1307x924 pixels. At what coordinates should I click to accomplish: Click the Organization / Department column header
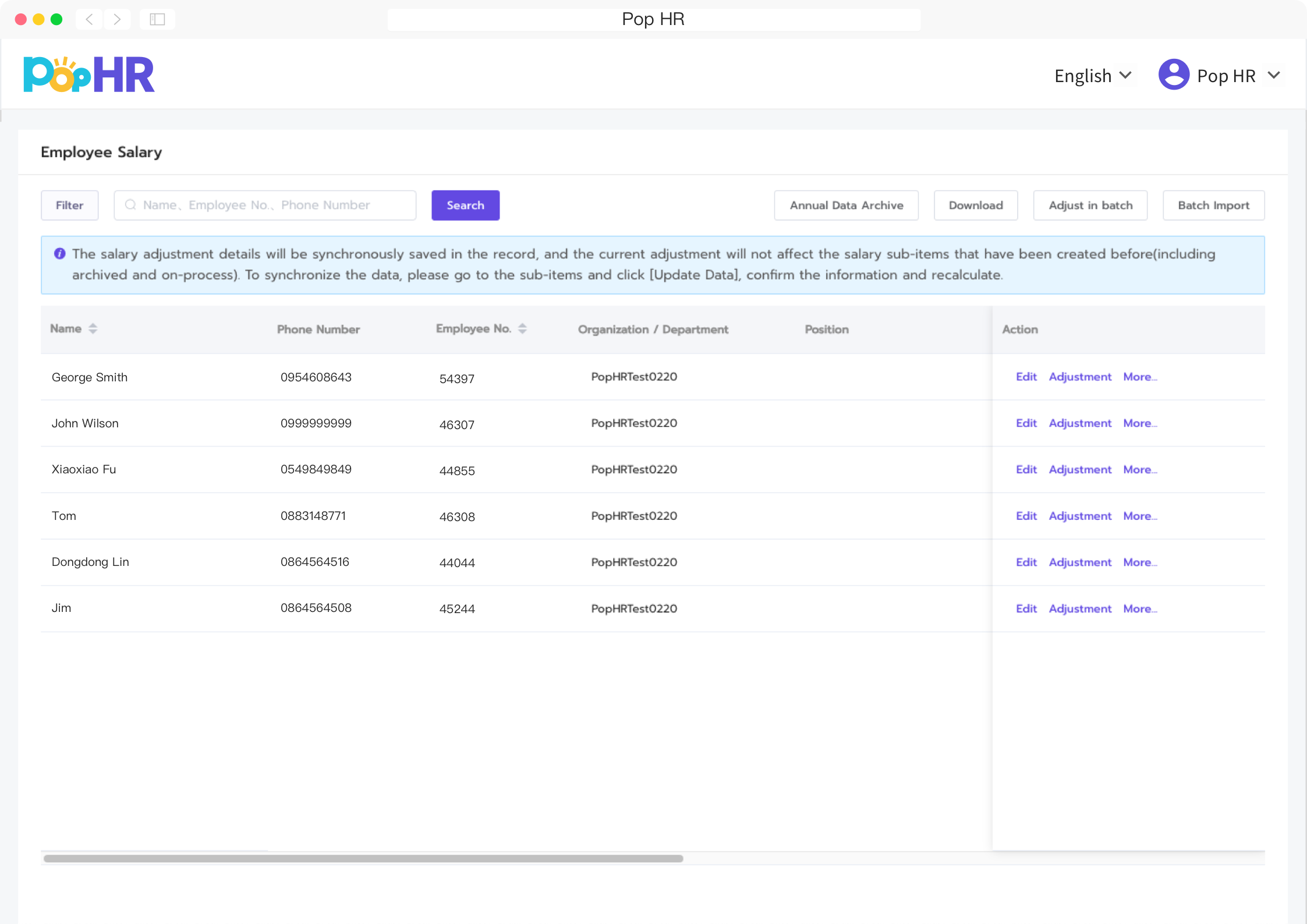pos(653,330)
